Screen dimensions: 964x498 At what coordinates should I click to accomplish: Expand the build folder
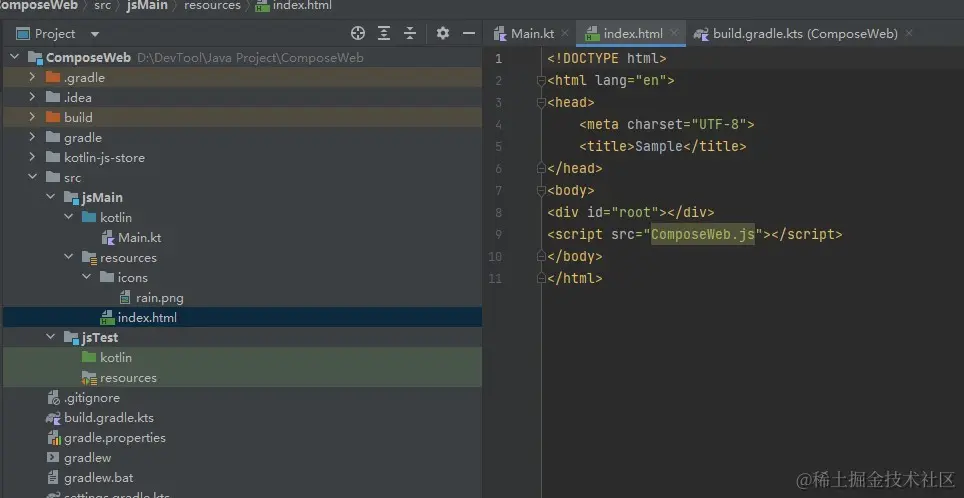(x=32, y=117)
